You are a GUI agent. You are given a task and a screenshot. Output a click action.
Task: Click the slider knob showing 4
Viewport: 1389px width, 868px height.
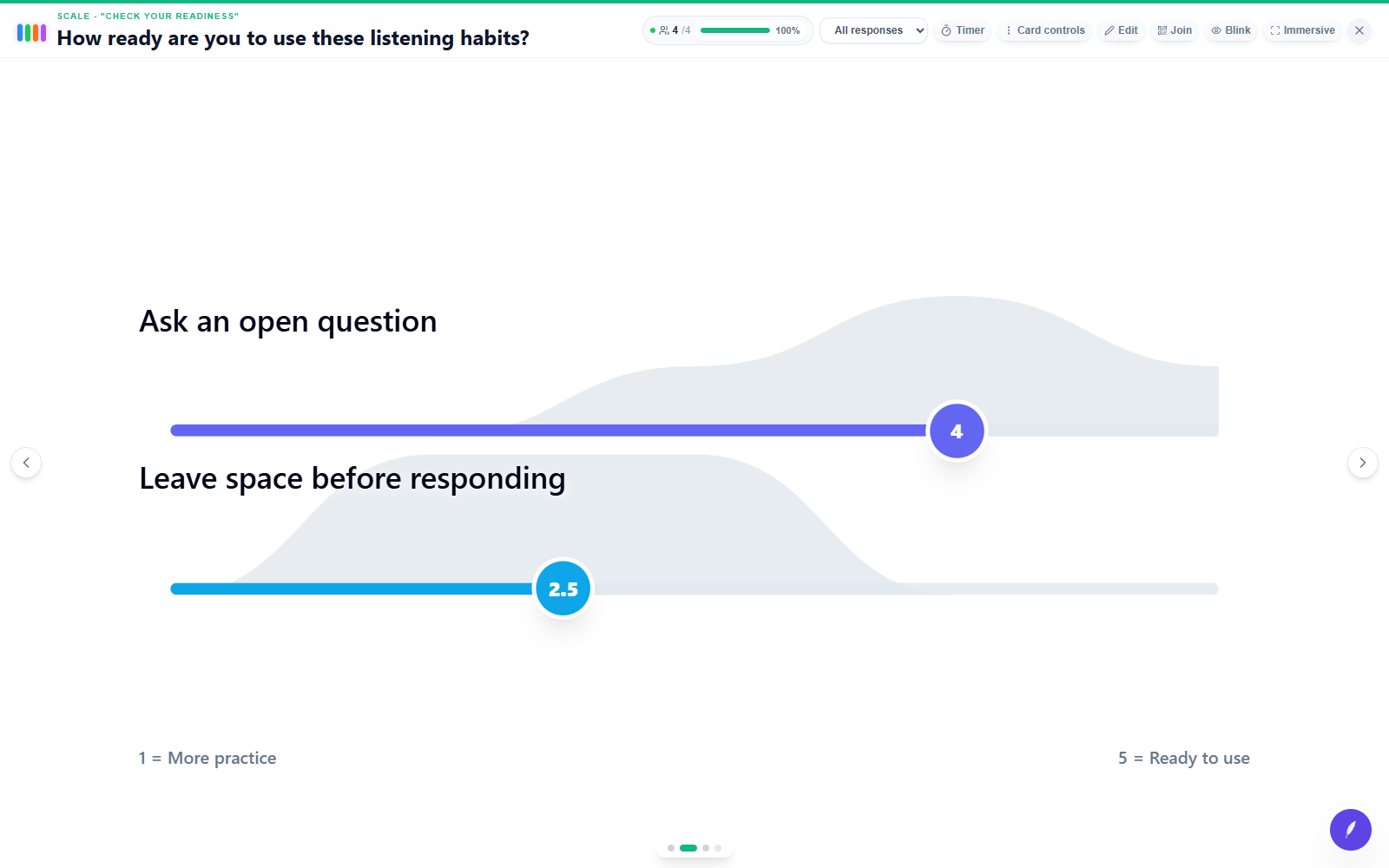tap(957, 431)
